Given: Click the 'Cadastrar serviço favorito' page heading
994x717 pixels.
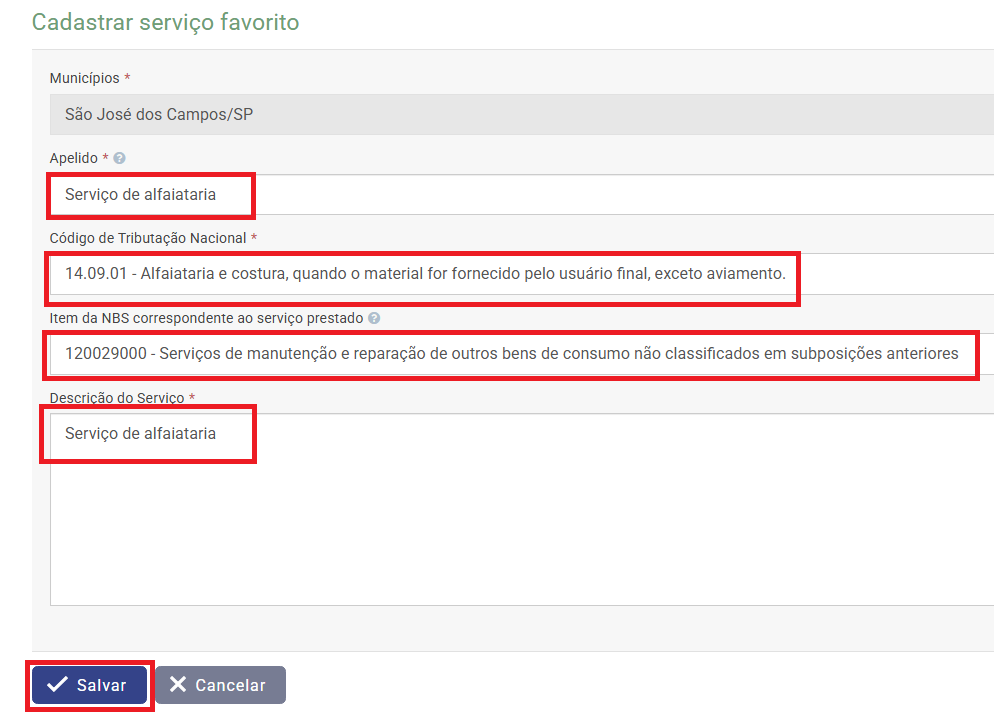Looking at the screenshot, I should (x=165, y=22).
